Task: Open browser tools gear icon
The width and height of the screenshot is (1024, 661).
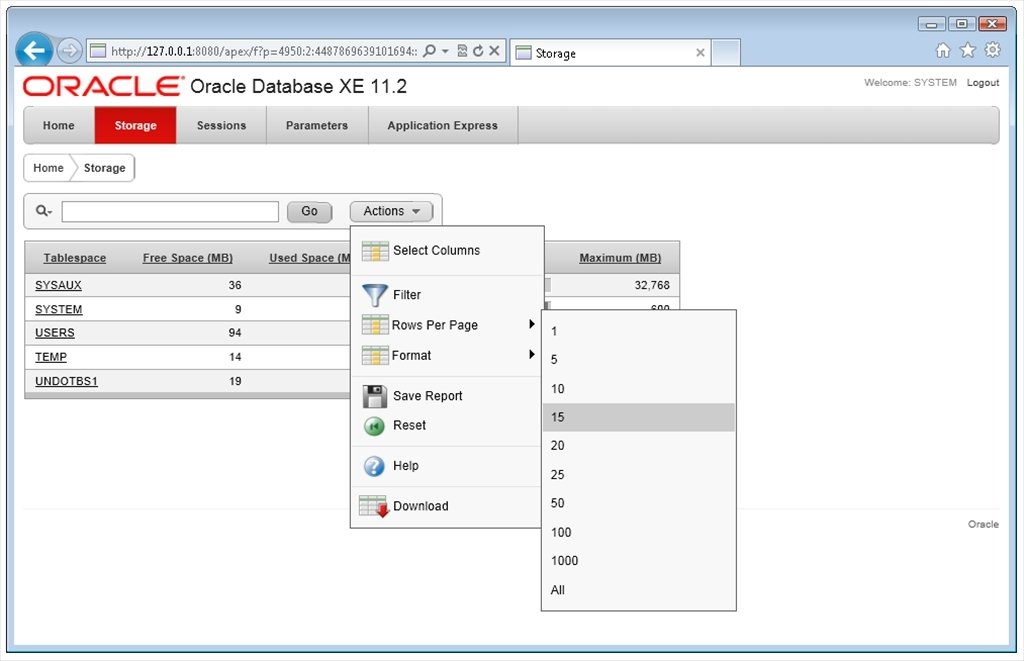Action: (992, 50)
